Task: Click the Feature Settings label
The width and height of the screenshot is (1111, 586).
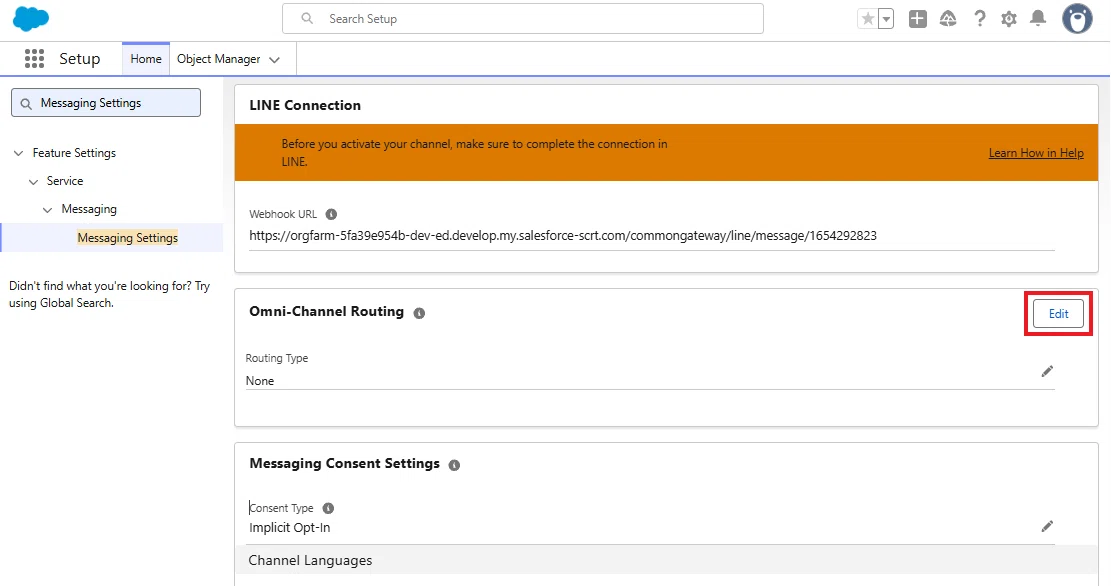Action: coord(74,153)
